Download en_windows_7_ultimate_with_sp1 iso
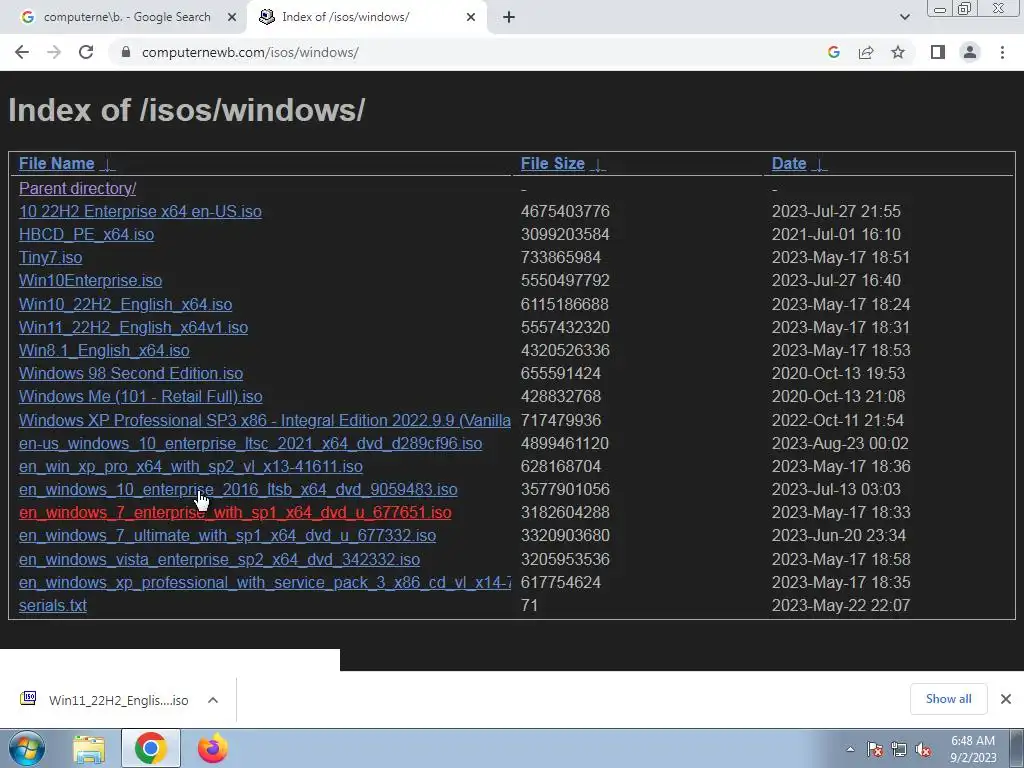 click(x=227, y=536)
